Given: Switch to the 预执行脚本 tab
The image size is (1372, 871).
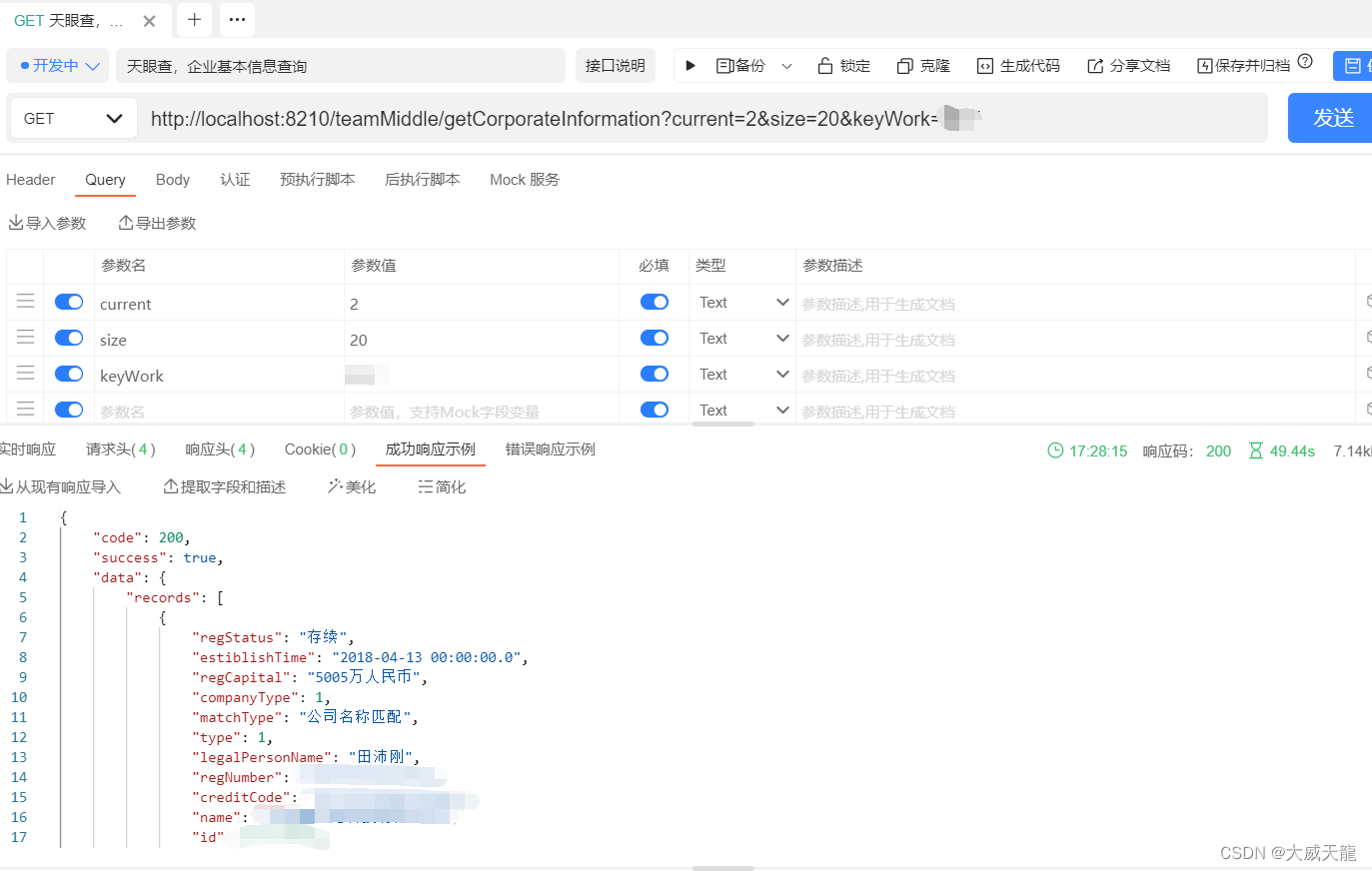Looking at the screenshot, I should click(x=318, y=180).
